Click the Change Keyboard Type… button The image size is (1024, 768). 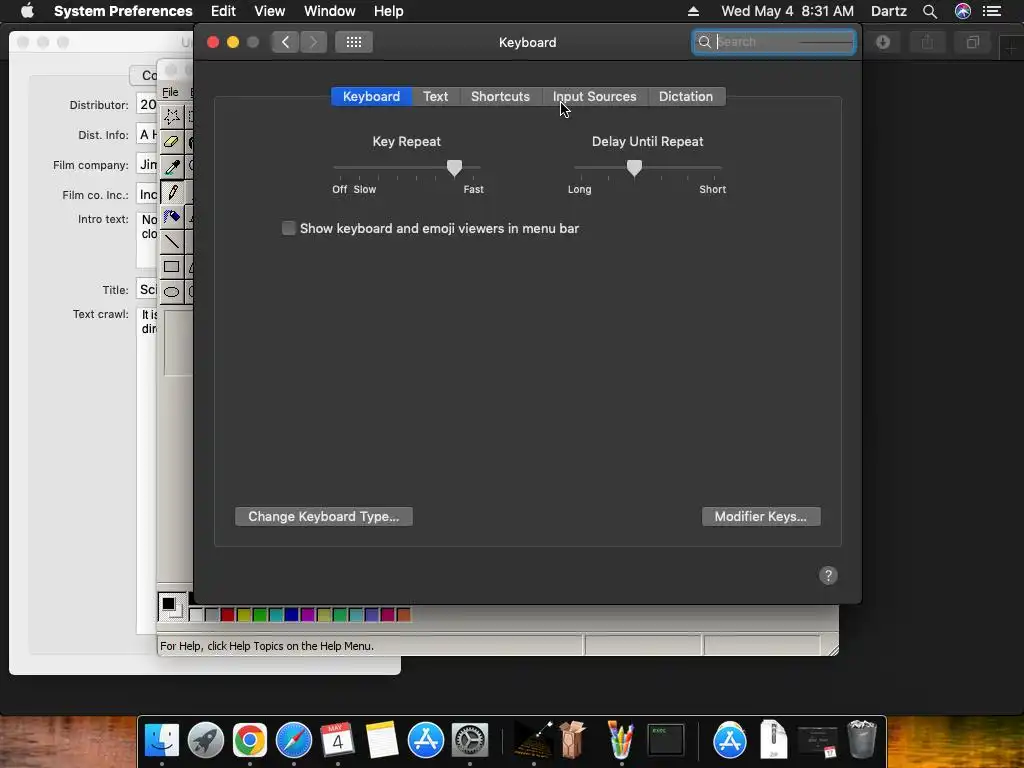324,517
